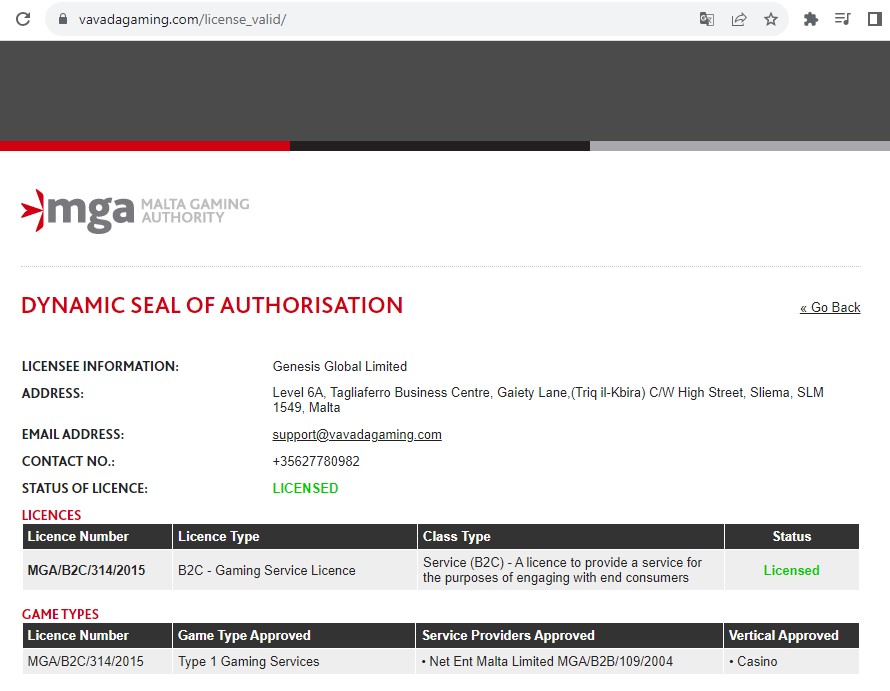Click the CONTACT NO. label

(x=68, y=461)
